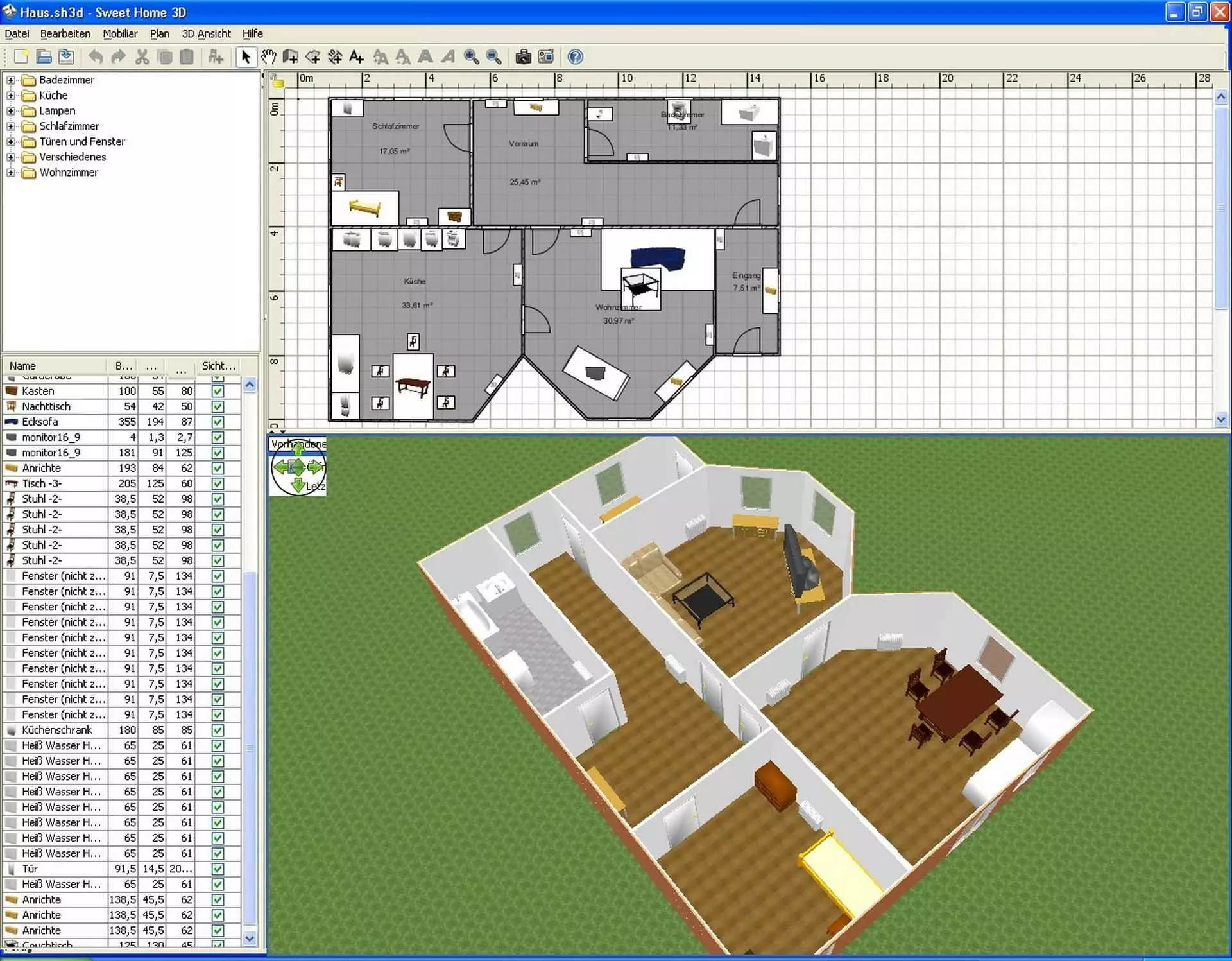Click the zoom in magnifier icon
The width and height of the screenshot is (1232, 961).
point(471,56)
